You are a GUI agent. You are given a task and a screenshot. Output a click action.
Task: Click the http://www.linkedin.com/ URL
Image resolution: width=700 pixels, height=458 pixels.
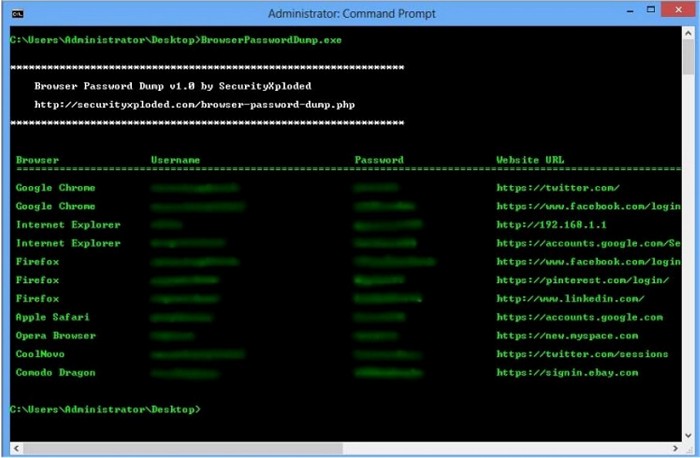click(x=570, y=299)
